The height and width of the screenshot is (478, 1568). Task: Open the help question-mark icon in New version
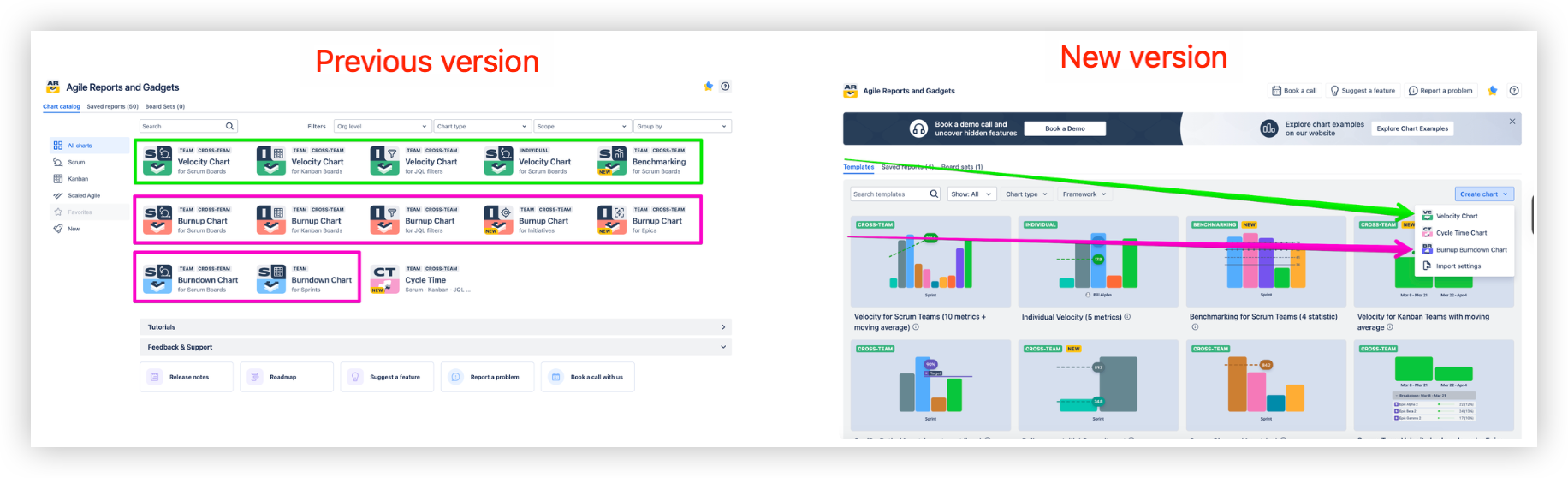click(x=1514, y=91)
